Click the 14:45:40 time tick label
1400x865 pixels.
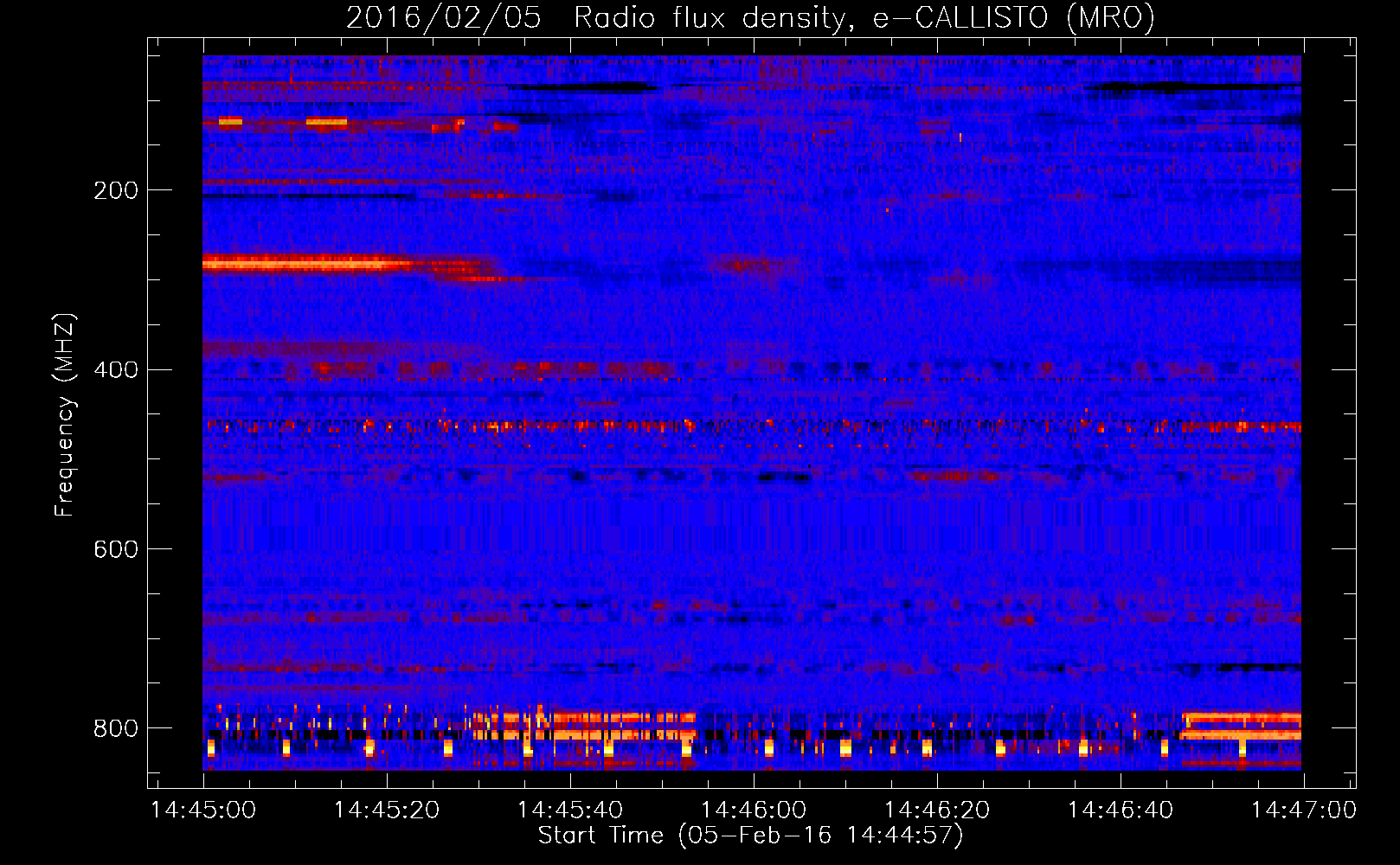pyautogui.click(x=570, y=811)
